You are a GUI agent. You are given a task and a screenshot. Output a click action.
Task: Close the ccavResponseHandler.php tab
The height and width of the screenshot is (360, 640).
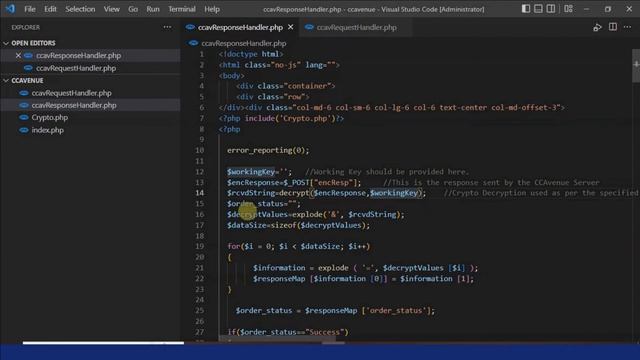291,27
